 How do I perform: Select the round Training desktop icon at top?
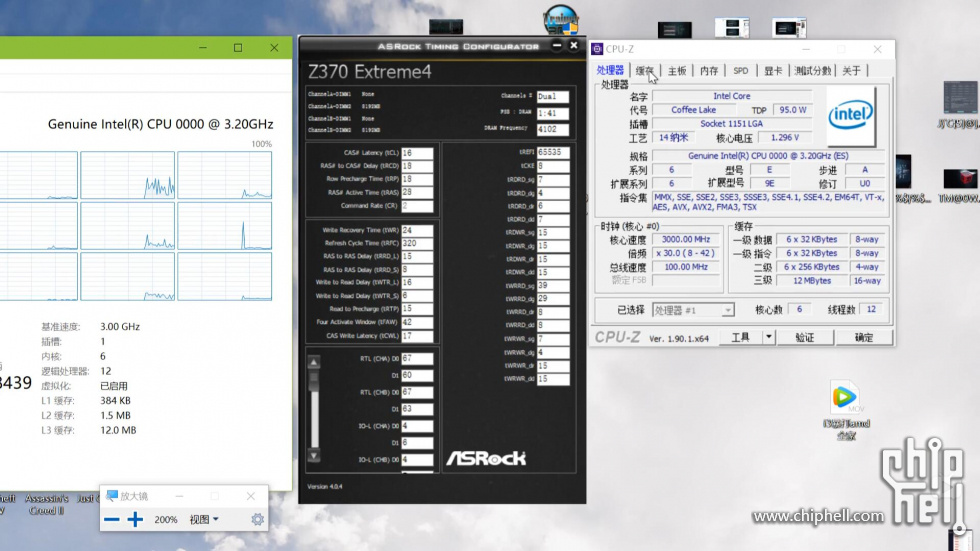coord(561,20)
